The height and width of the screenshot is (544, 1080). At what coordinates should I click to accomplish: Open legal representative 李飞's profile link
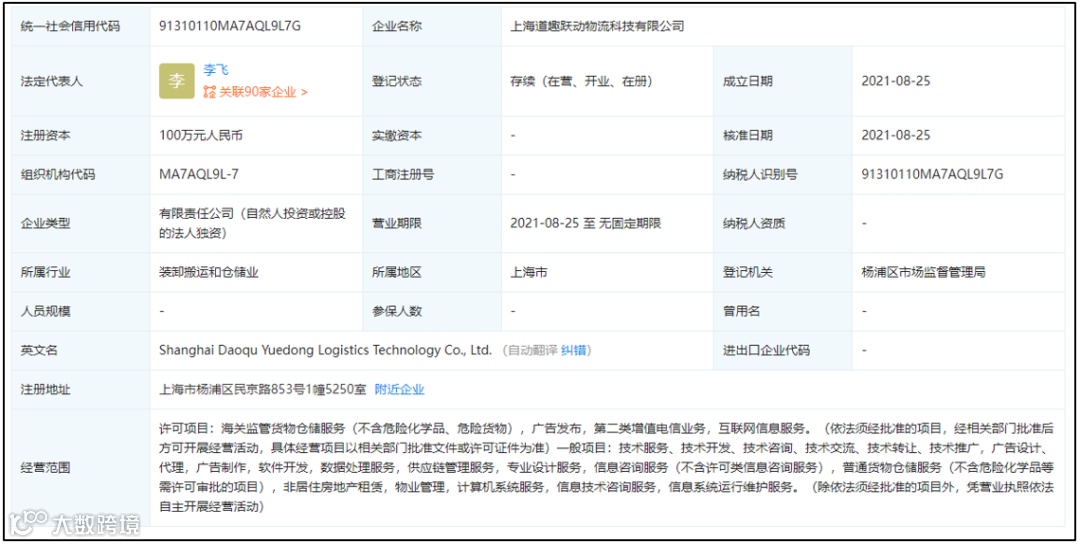(x=216, y=70)
